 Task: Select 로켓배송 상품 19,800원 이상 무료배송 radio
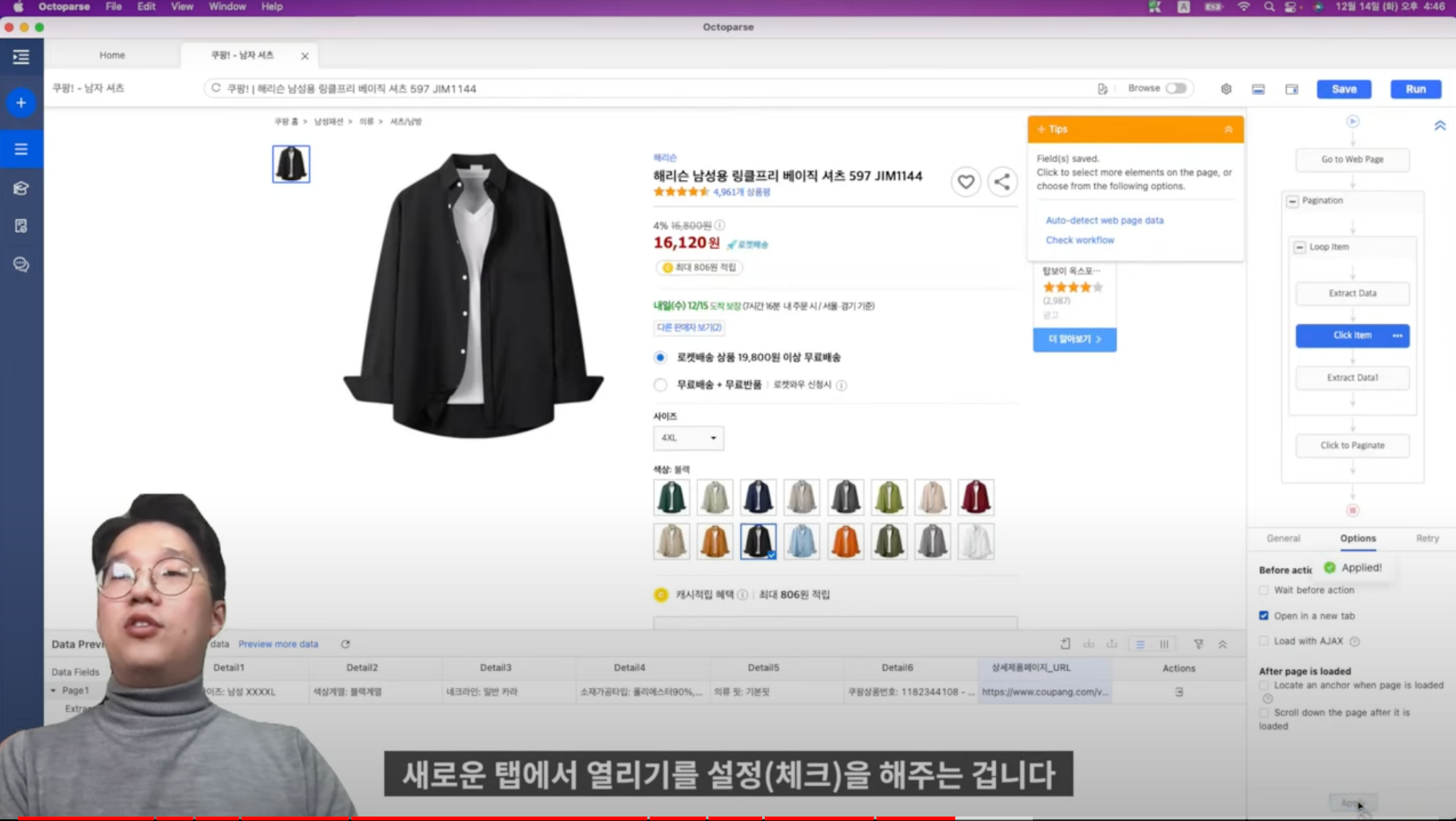click(660, 358)
